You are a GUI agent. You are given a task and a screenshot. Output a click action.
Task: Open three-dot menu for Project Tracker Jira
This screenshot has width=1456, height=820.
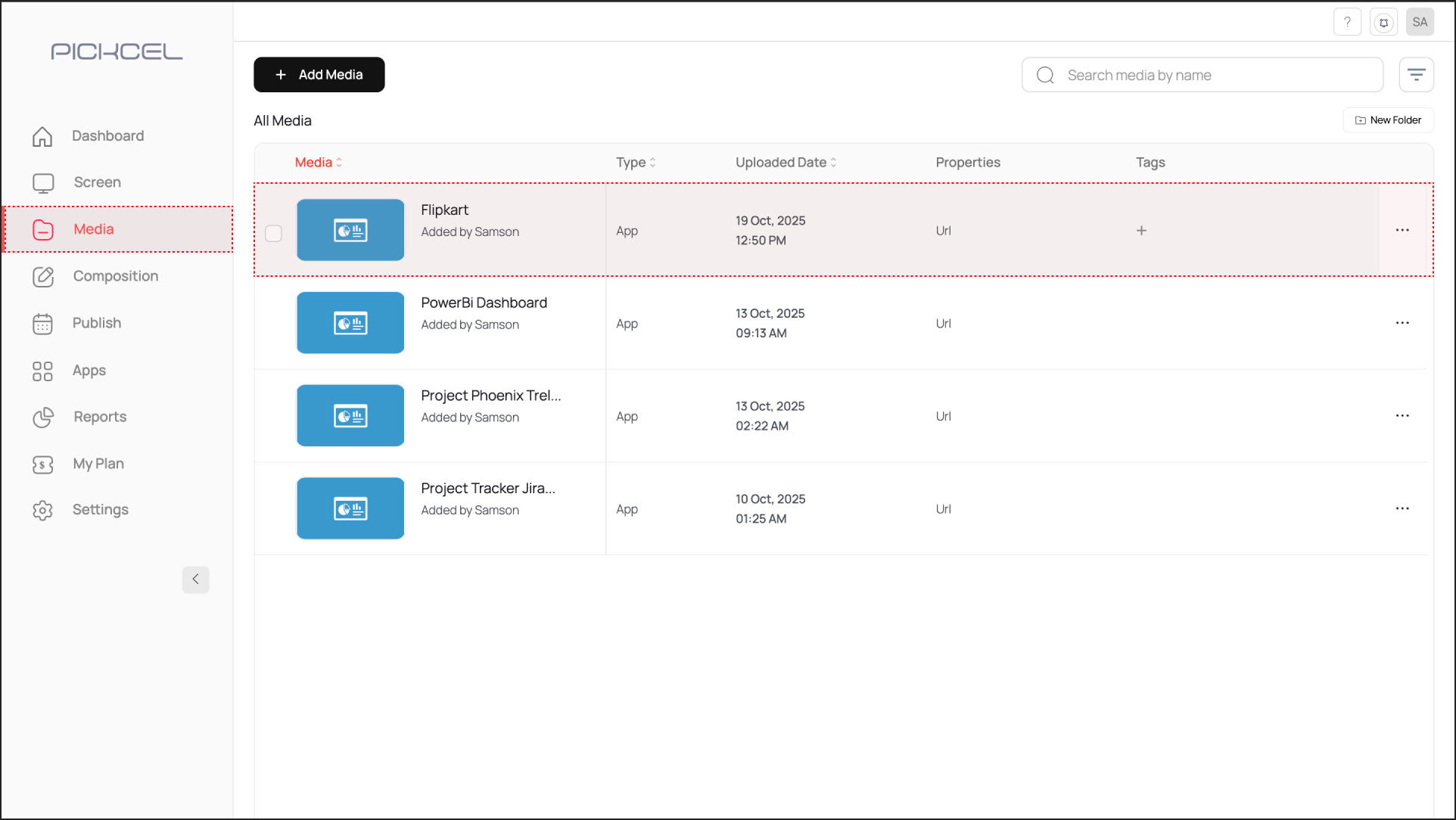(x=1402, y=509)
